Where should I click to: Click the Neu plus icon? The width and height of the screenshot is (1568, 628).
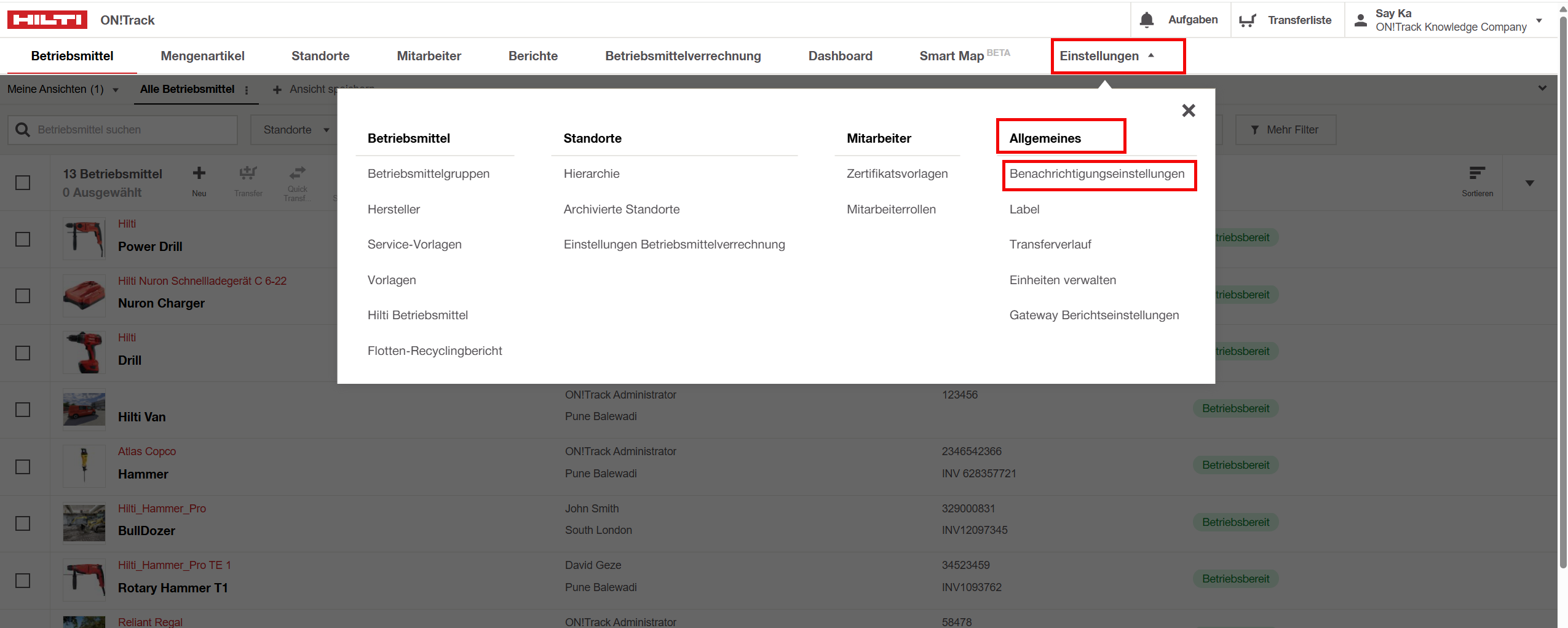coord(199,173)
